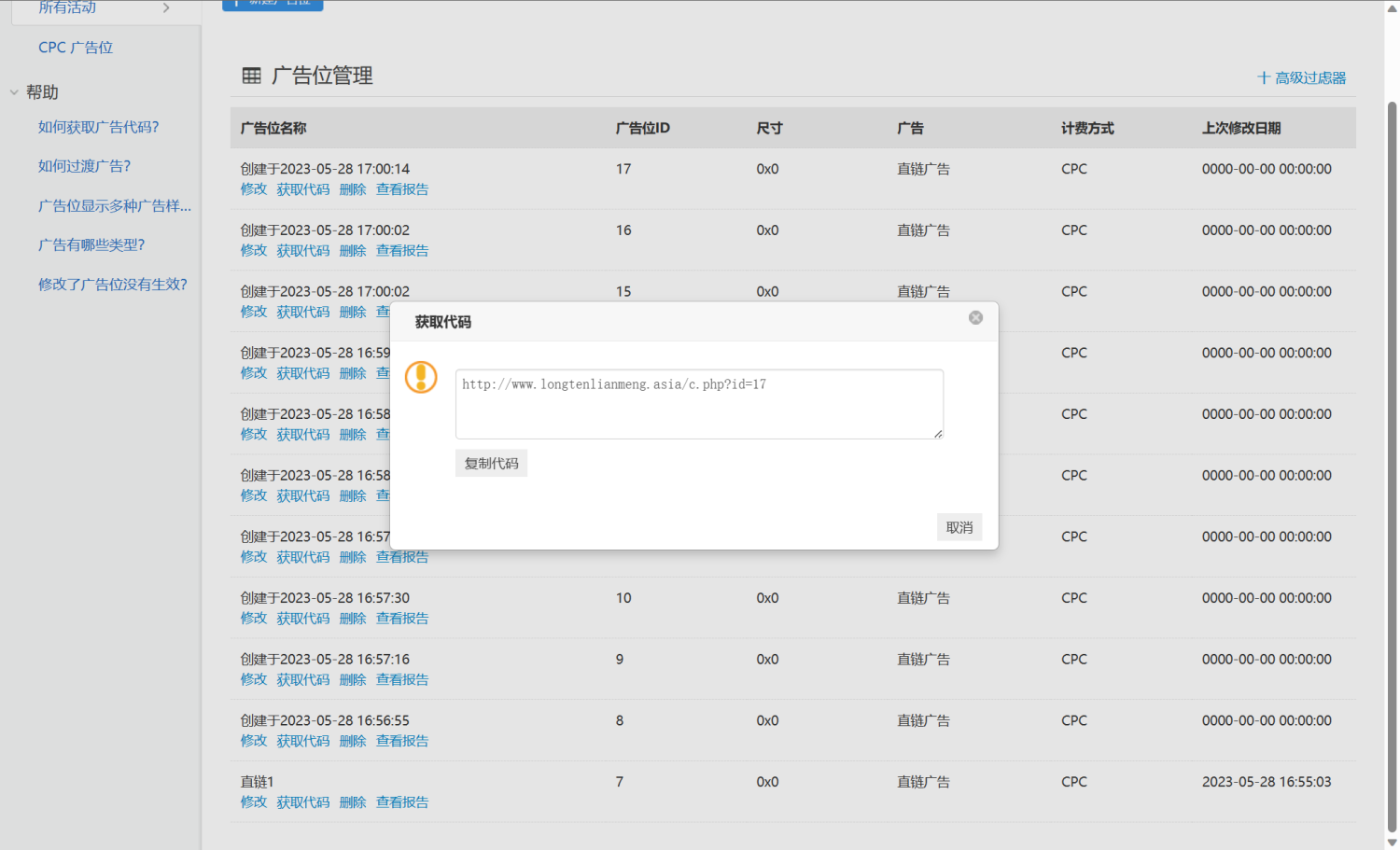Click 查看报告 for 直链1 row

[x=402, y=802]
